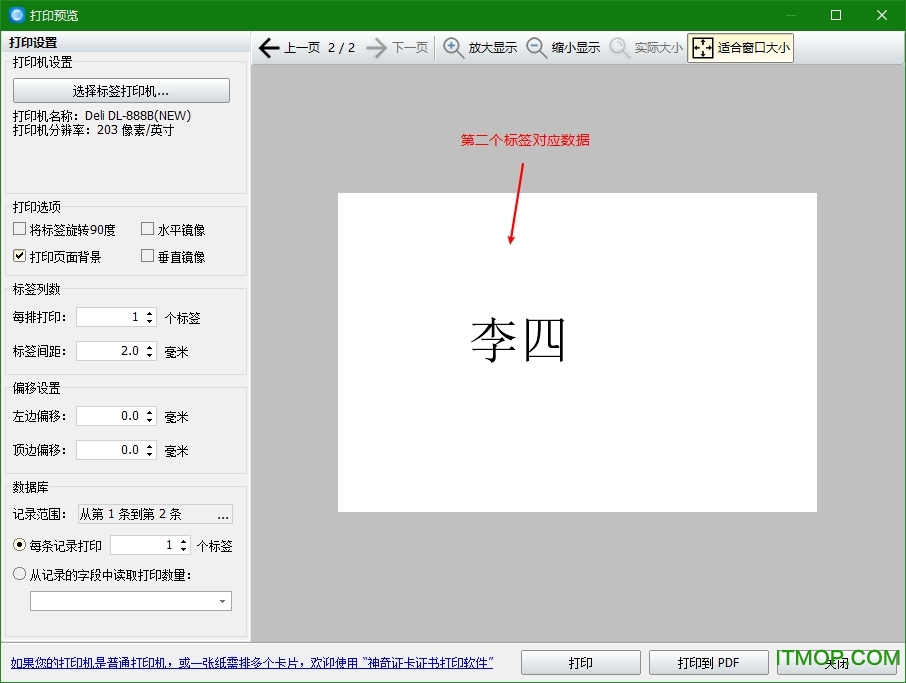Select the fit-to-window size icon (适合窗口大小)
The width and height of the screenshot is (906, 683).
(x=703, y=48)
